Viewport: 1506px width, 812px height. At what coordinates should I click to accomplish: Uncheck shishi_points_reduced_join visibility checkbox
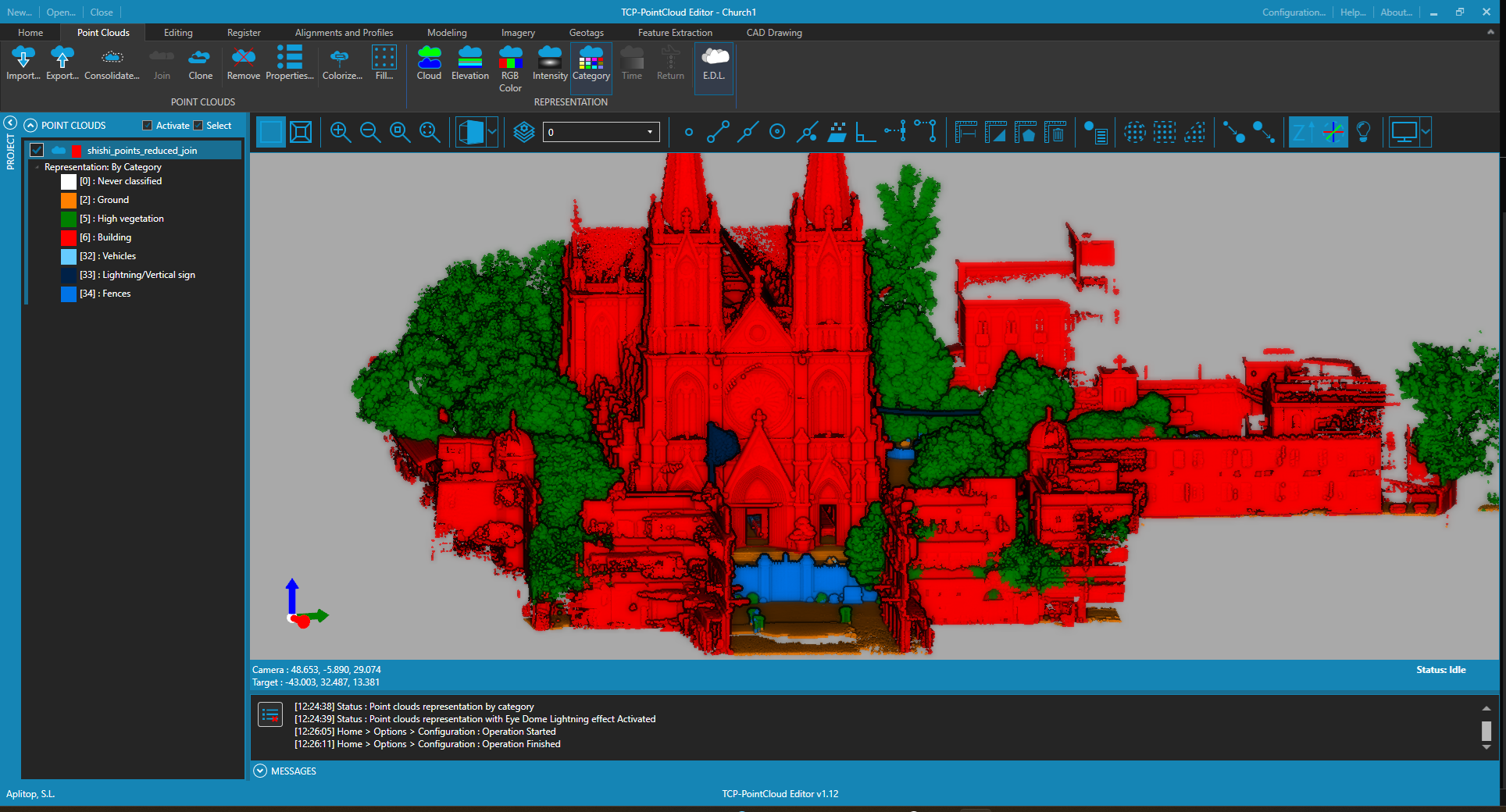[x=37, y=150]
